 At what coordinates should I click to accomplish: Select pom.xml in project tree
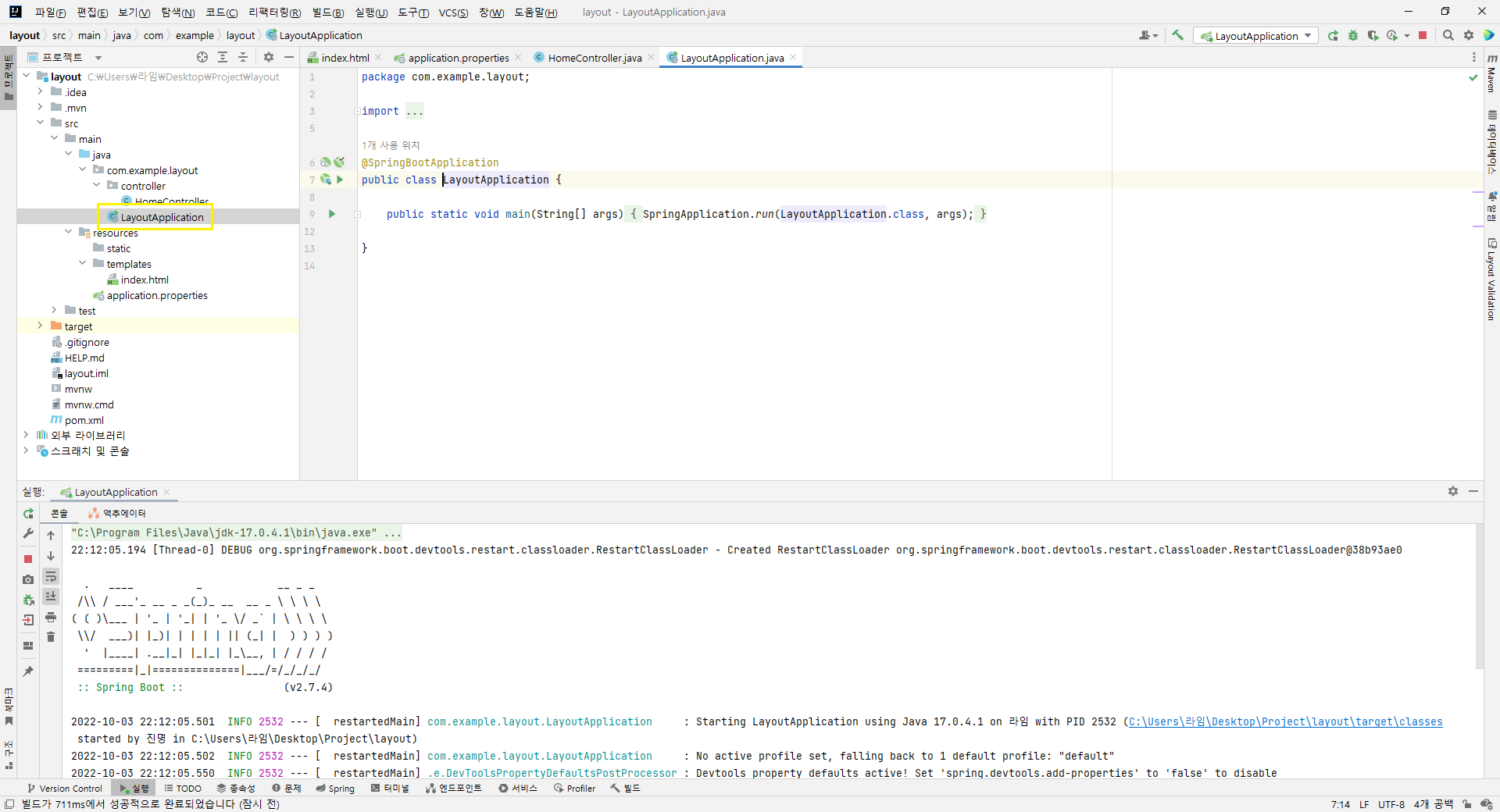tap(84, 420)
